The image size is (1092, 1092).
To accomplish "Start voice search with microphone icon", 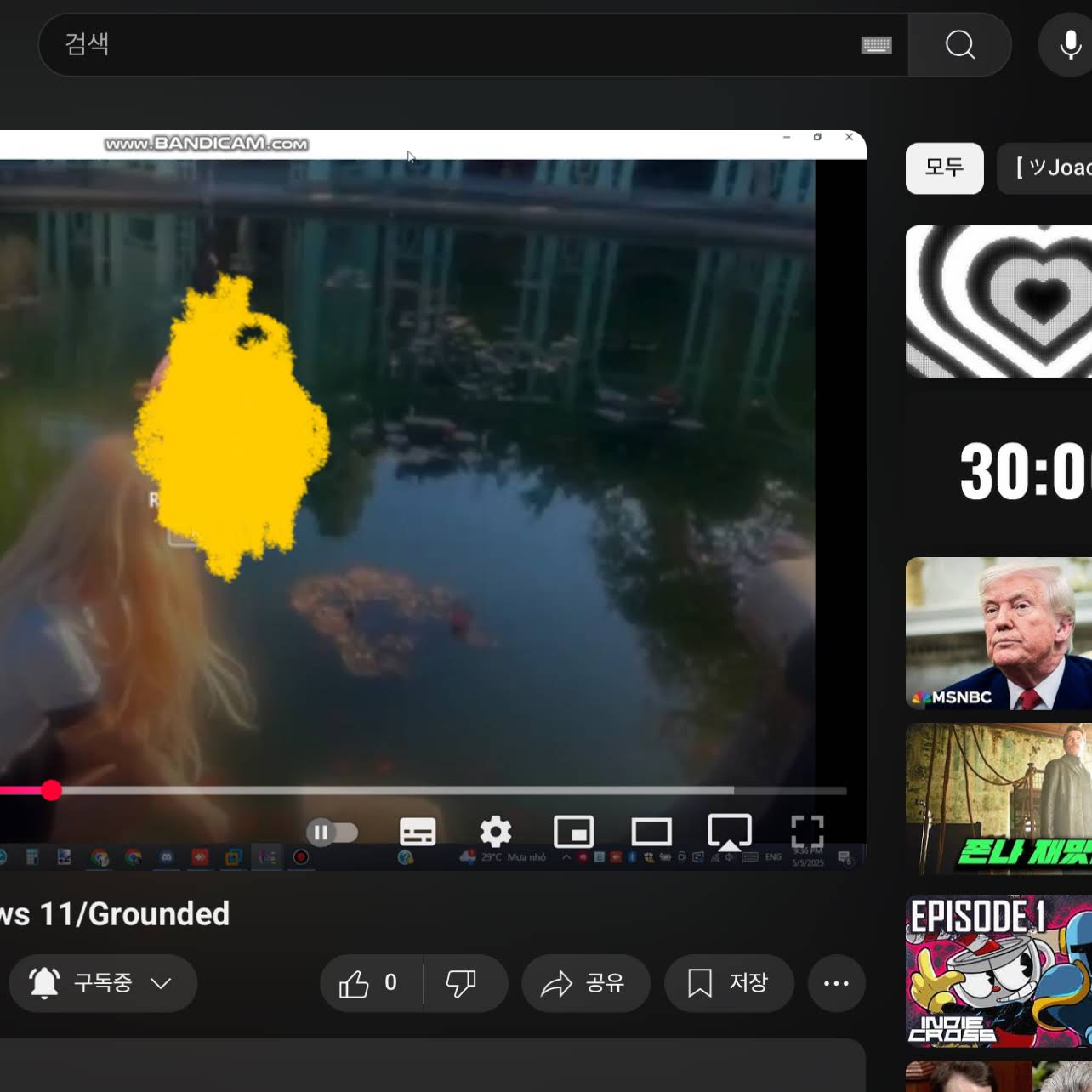I will coord(1070,44).
